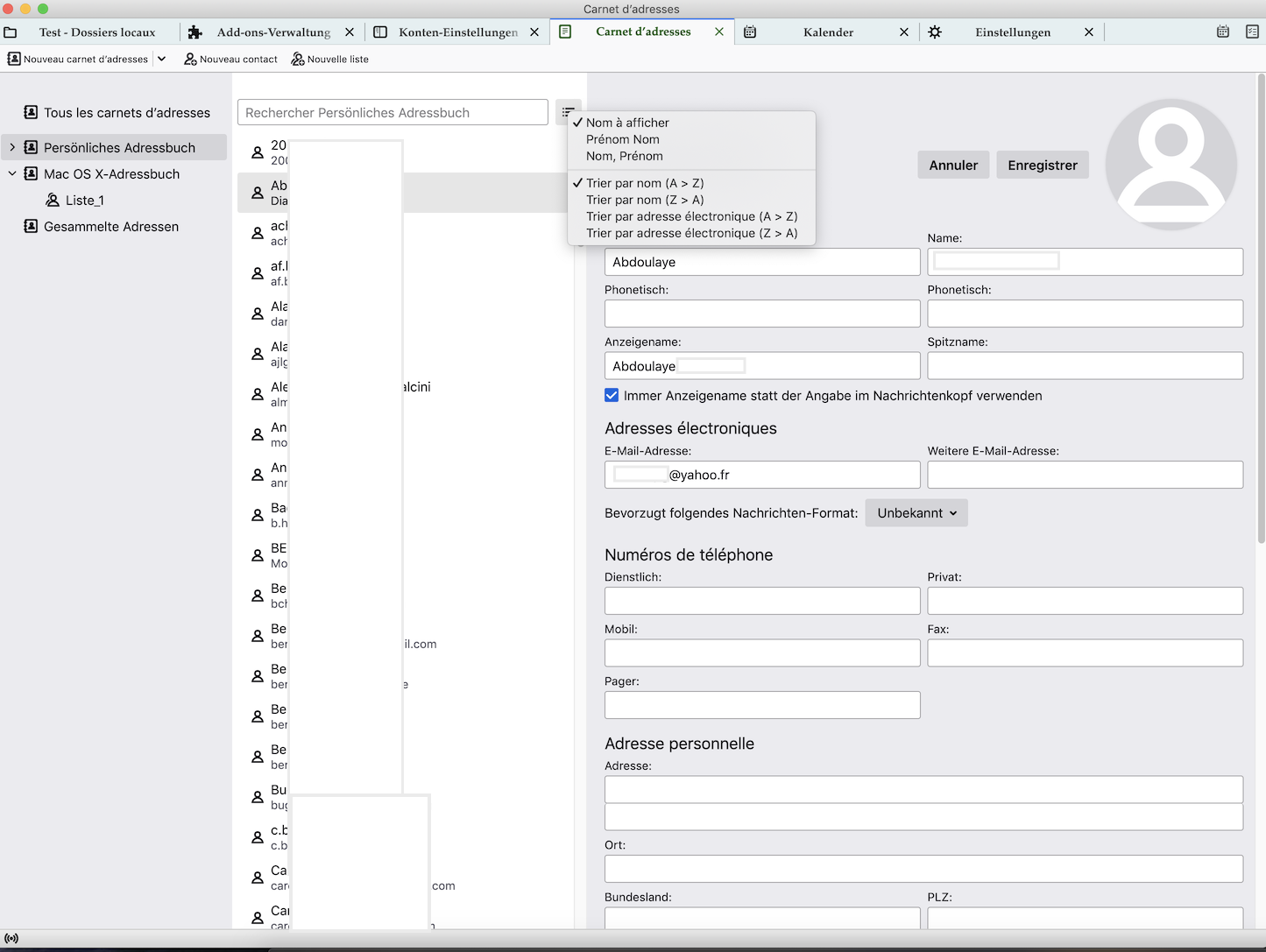
Task: Open the Unbekannt message format dropdown
Action: click(x=916, y=513)
